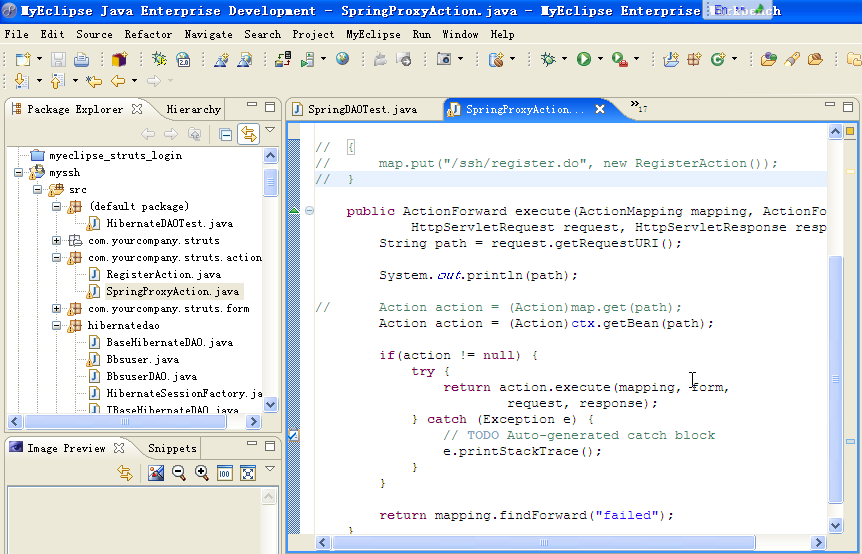Collapse the myssh project node
Screen dimensions: 862x554
pyautogui.click(x=18, y=173)
